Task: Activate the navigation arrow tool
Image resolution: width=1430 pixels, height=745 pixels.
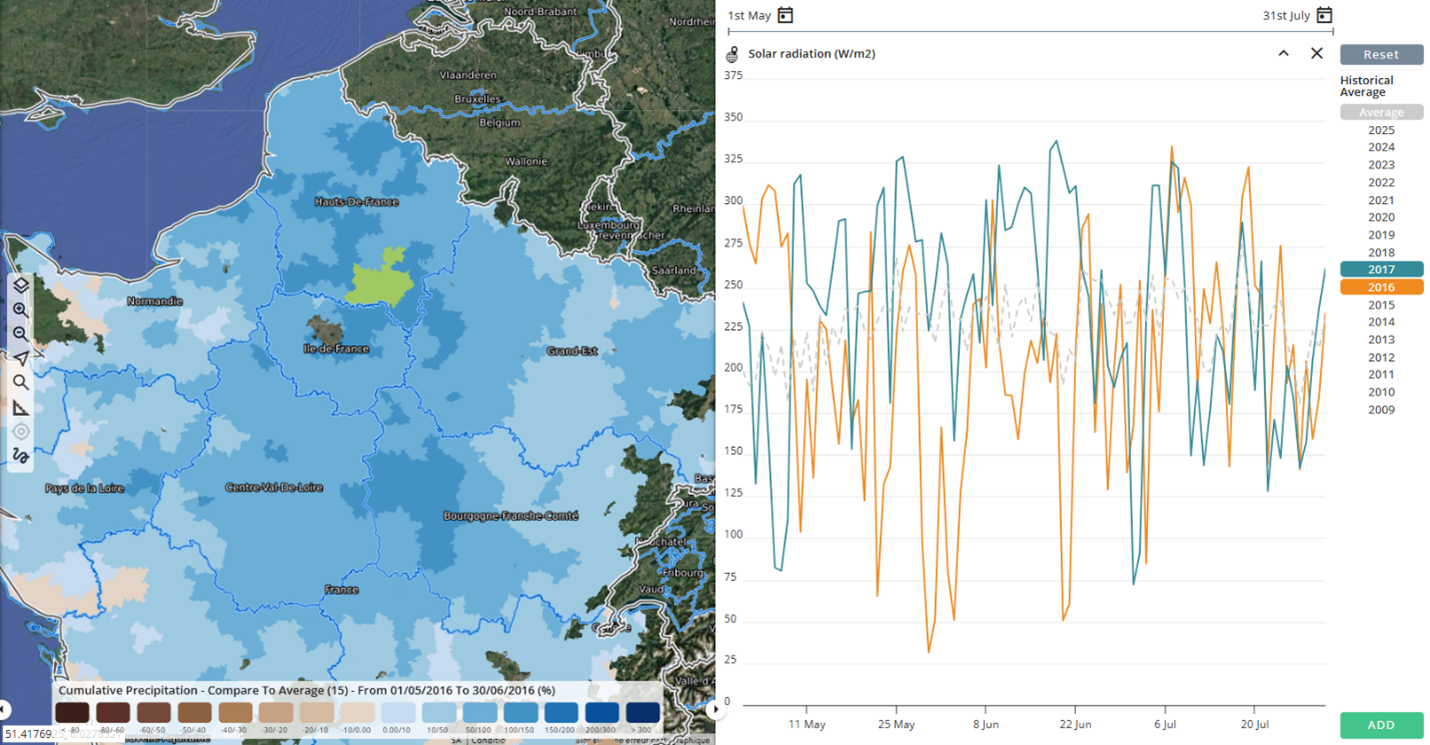Action: click(22, 356)
